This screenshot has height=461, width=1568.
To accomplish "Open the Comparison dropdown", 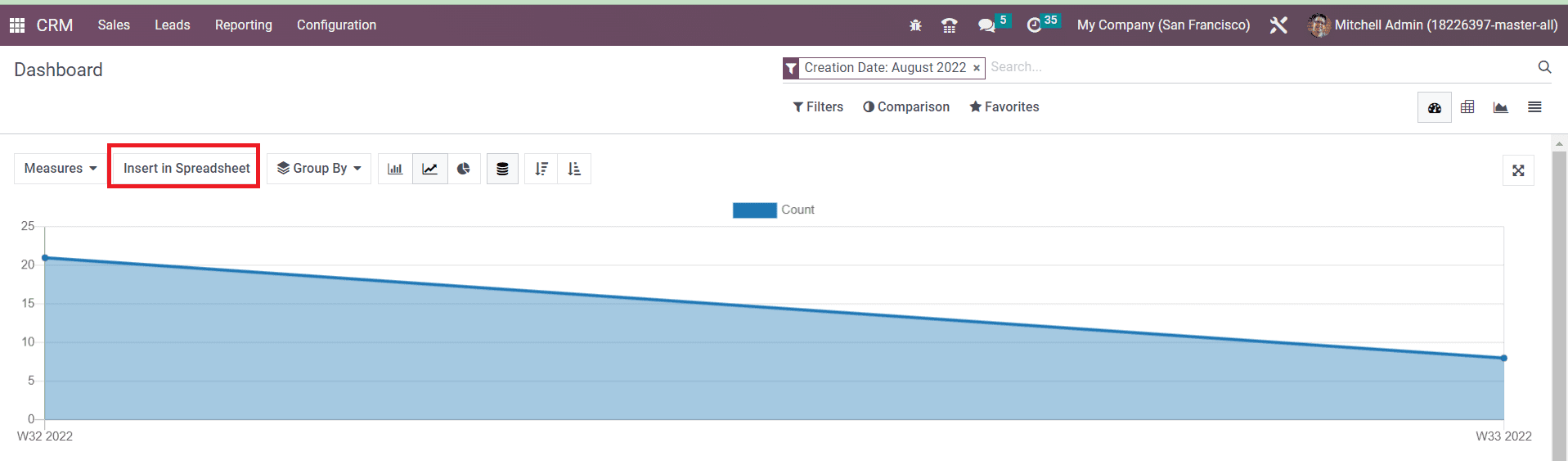I will click(906, 107).
